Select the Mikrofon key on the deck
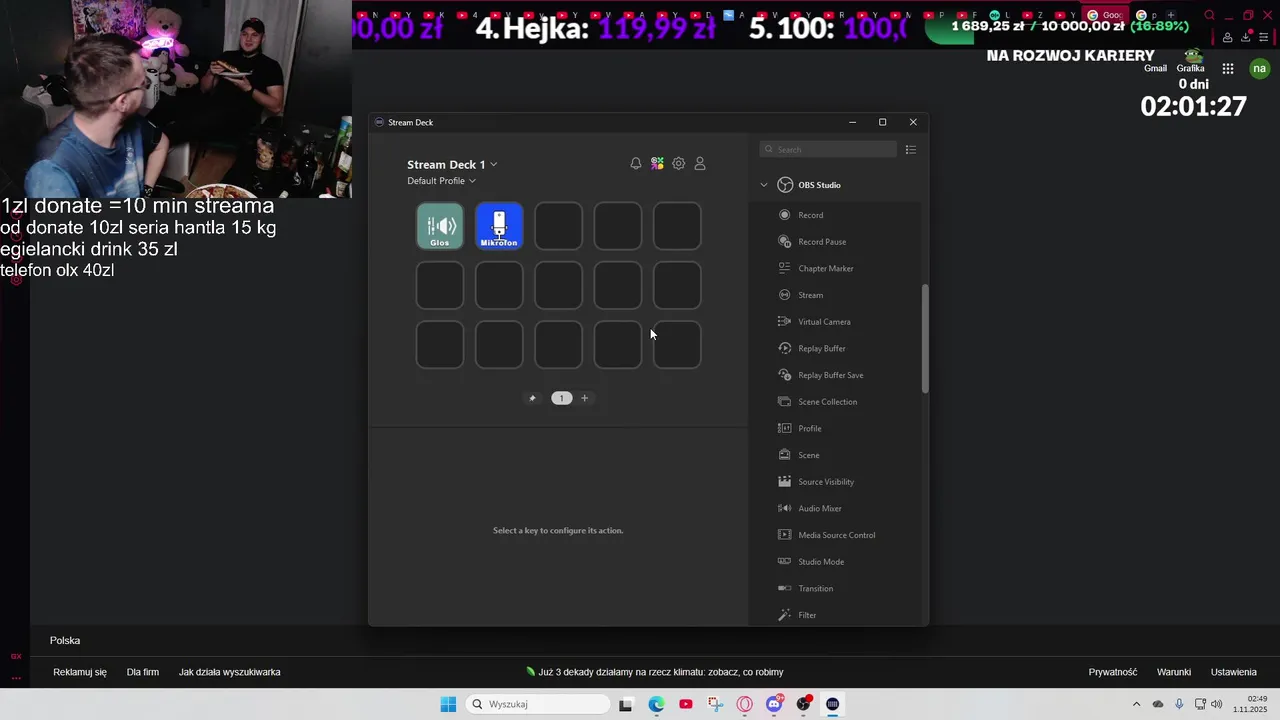Viewport: 1280px width, 720px height. pyautogui.click(x=499, y=226)
